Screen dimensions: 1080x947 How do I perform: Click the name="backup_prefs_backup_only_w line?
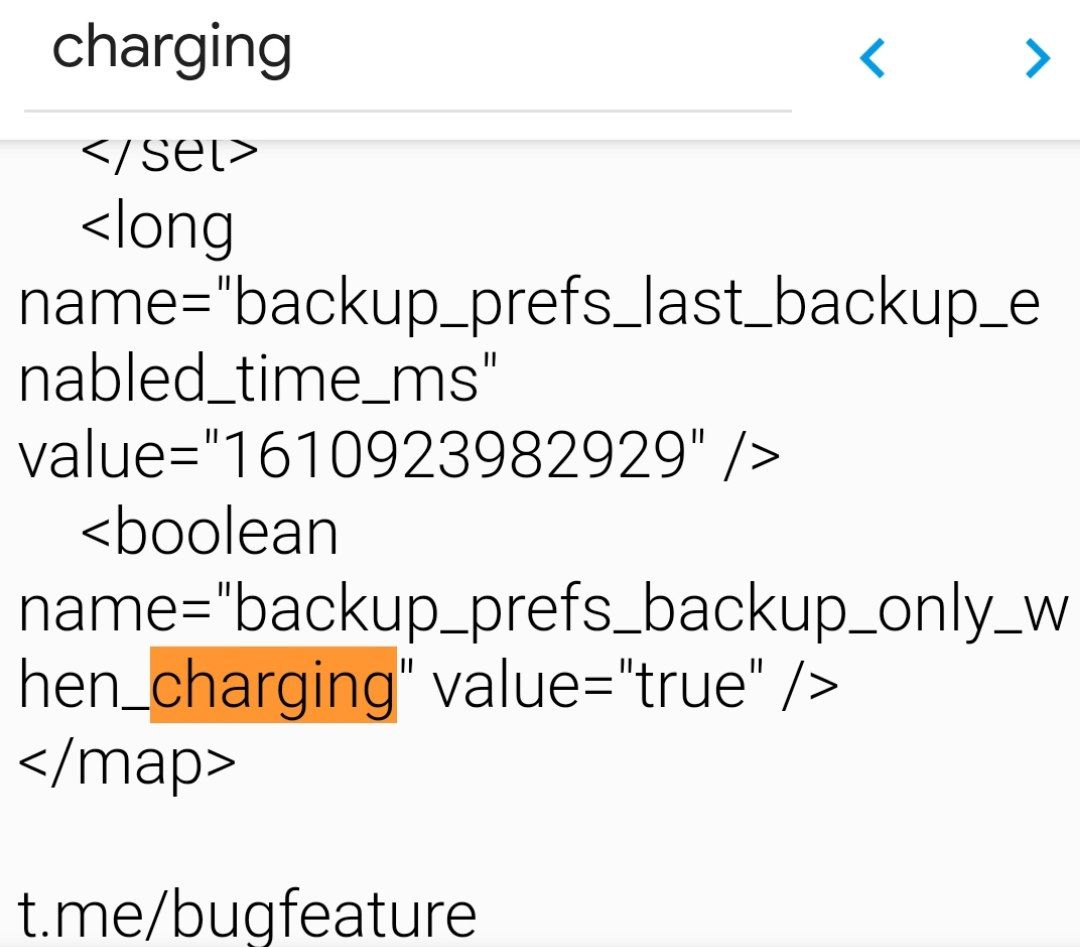[x=543, y=609]
